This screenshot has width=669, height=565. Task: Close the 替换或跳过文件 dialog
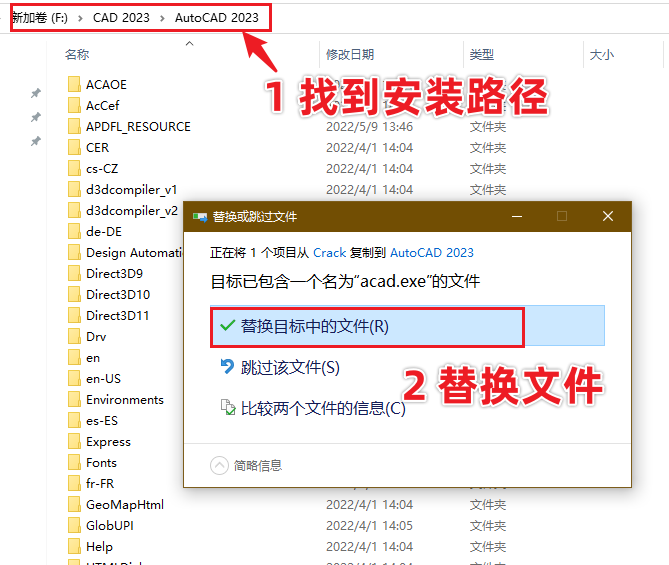click(x=608, y=216)
